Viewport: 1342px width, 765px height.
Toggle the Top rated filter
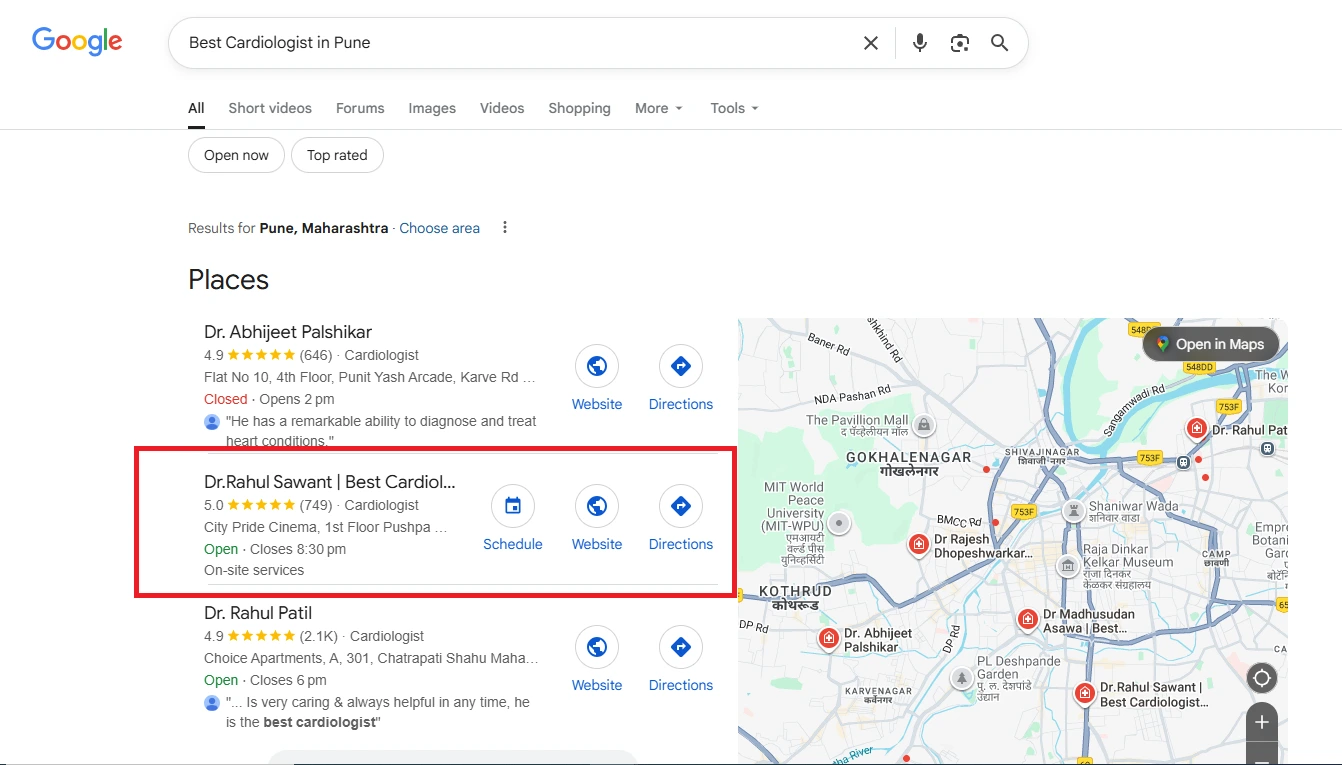pyautogui.click(x=337, y=155)
